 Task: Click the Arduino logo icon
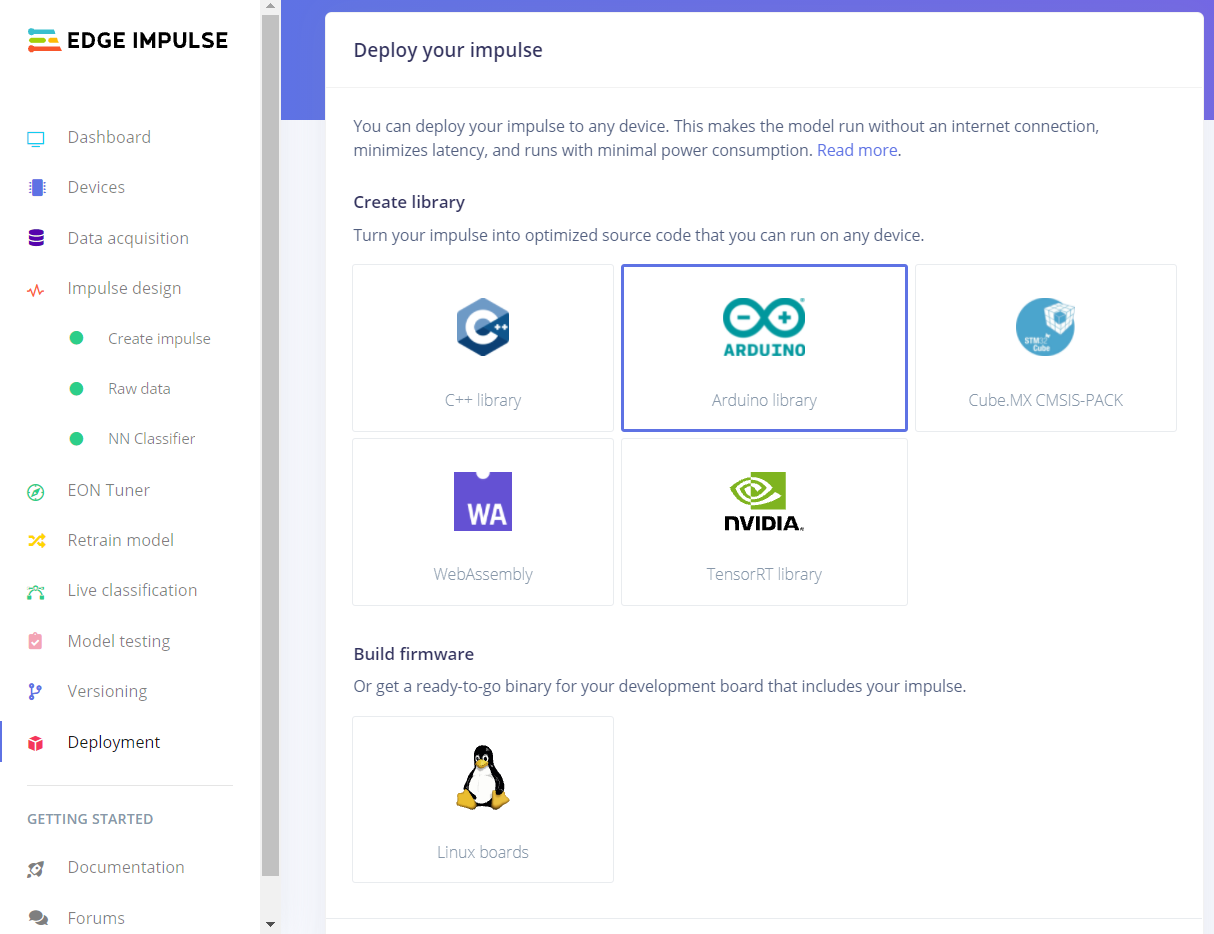(764, 327)
